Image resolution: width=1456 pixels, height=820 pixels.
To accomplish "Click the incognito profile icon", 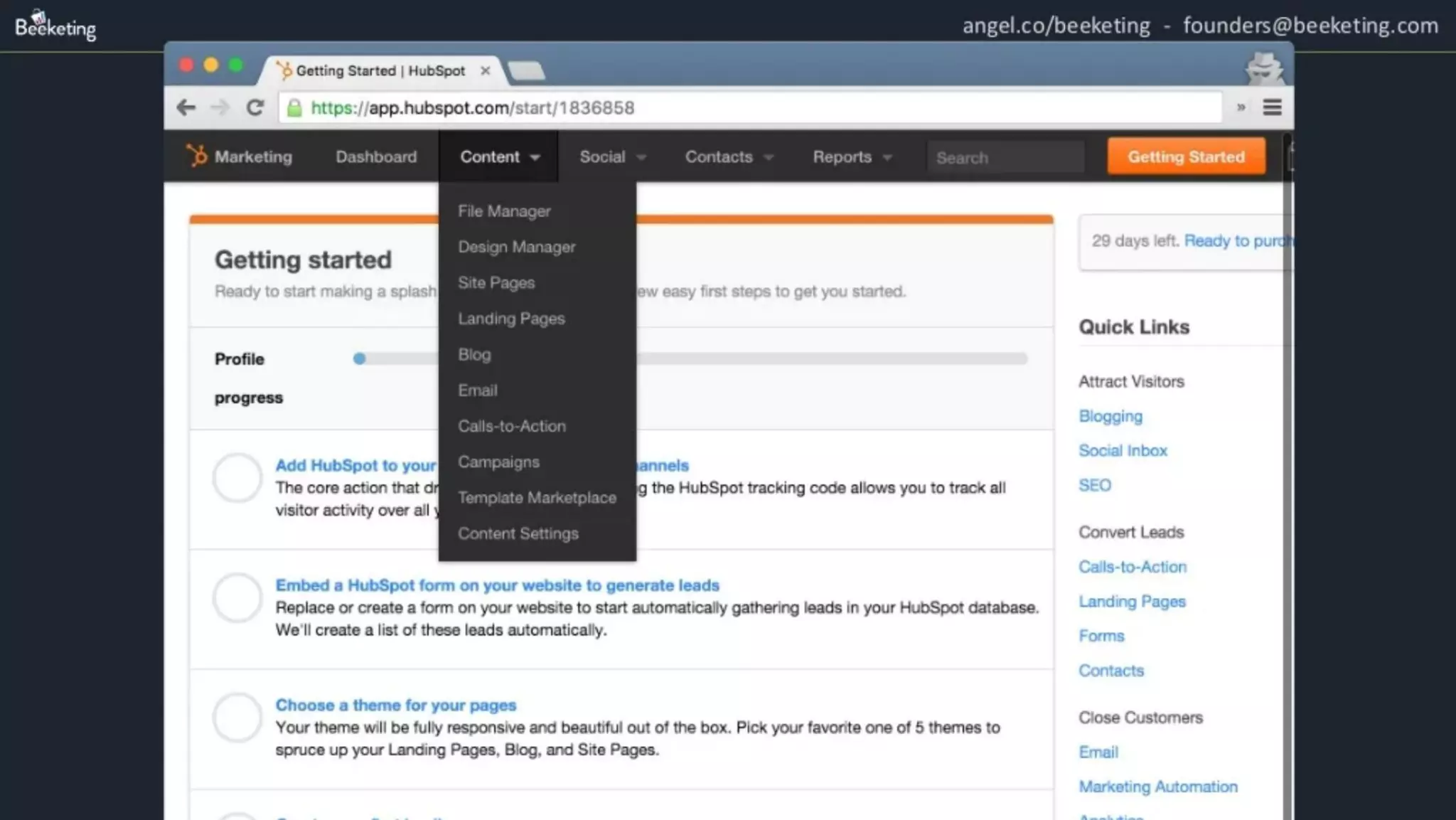I will 1264,68.
